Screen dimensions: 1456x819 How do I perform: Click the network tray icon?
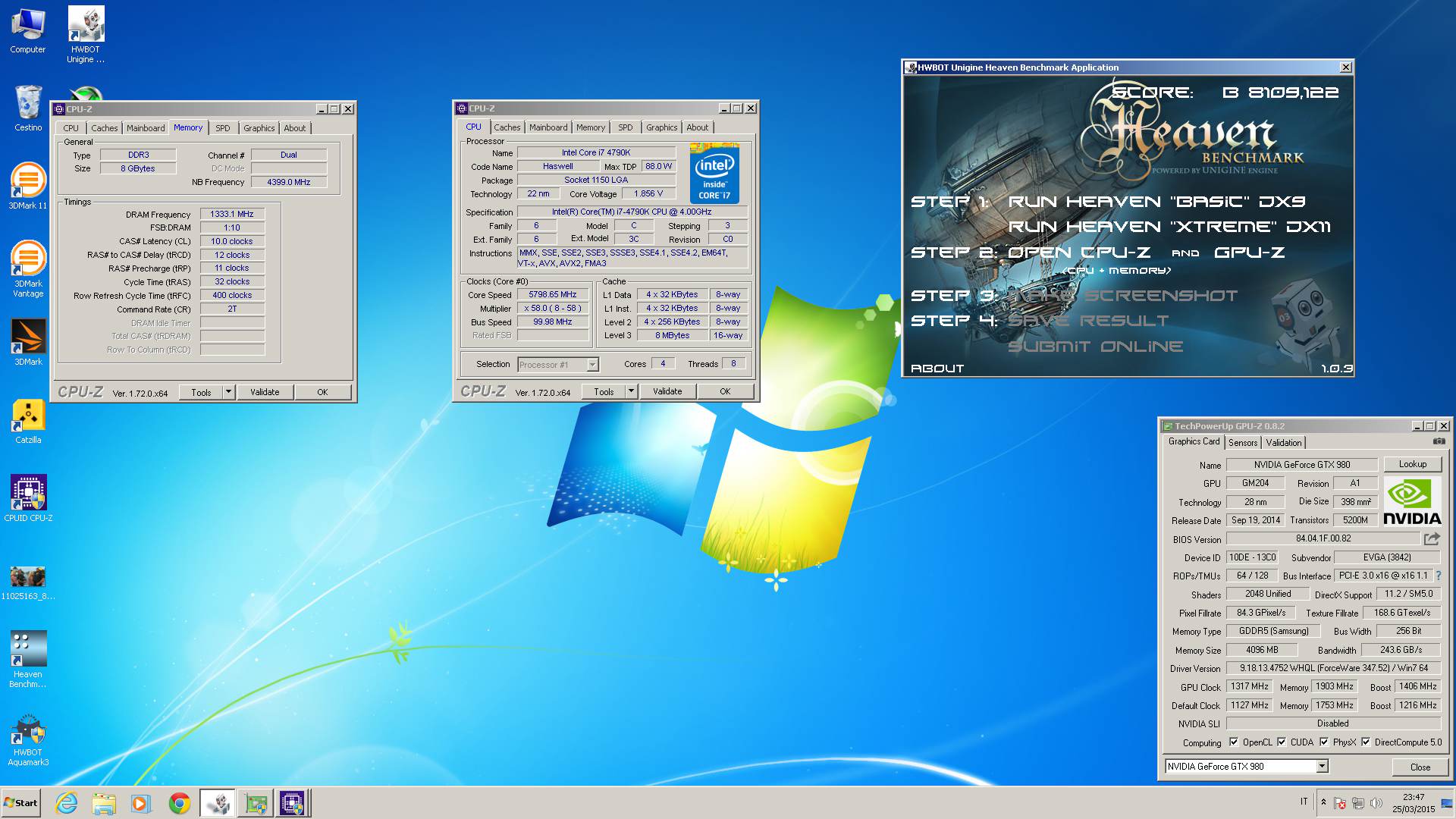pyautogui.click(x=1357, y=803)
